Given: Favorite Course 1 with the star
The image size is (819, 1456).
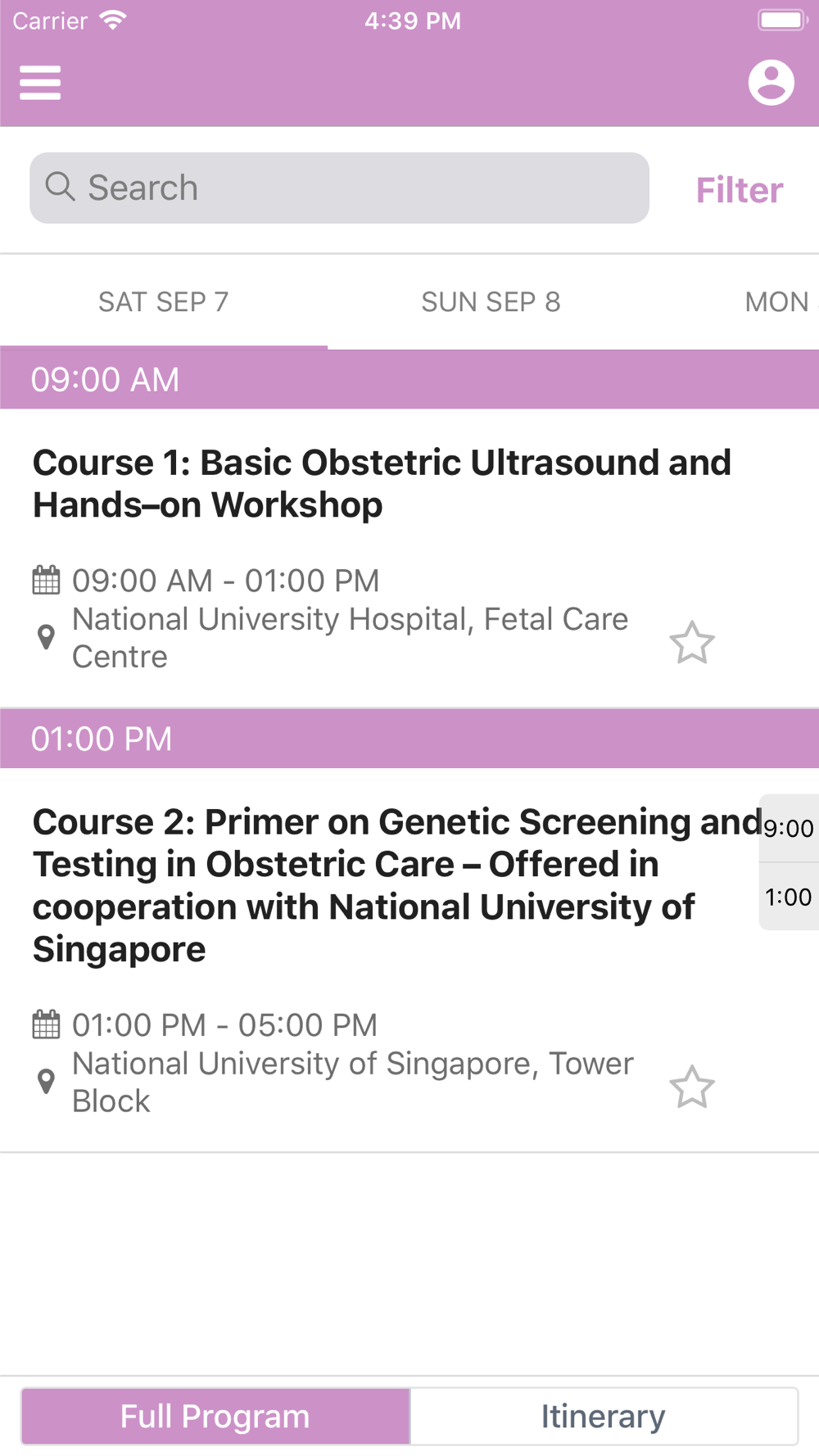Looking at the screenshot, I should tap(692, 643).
